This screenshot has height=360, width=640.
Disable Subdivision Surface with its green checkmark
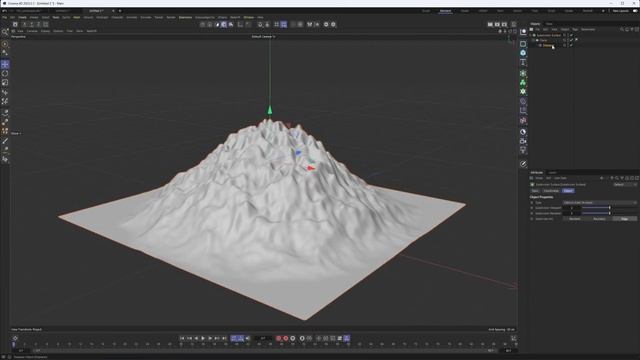point(571,35)
